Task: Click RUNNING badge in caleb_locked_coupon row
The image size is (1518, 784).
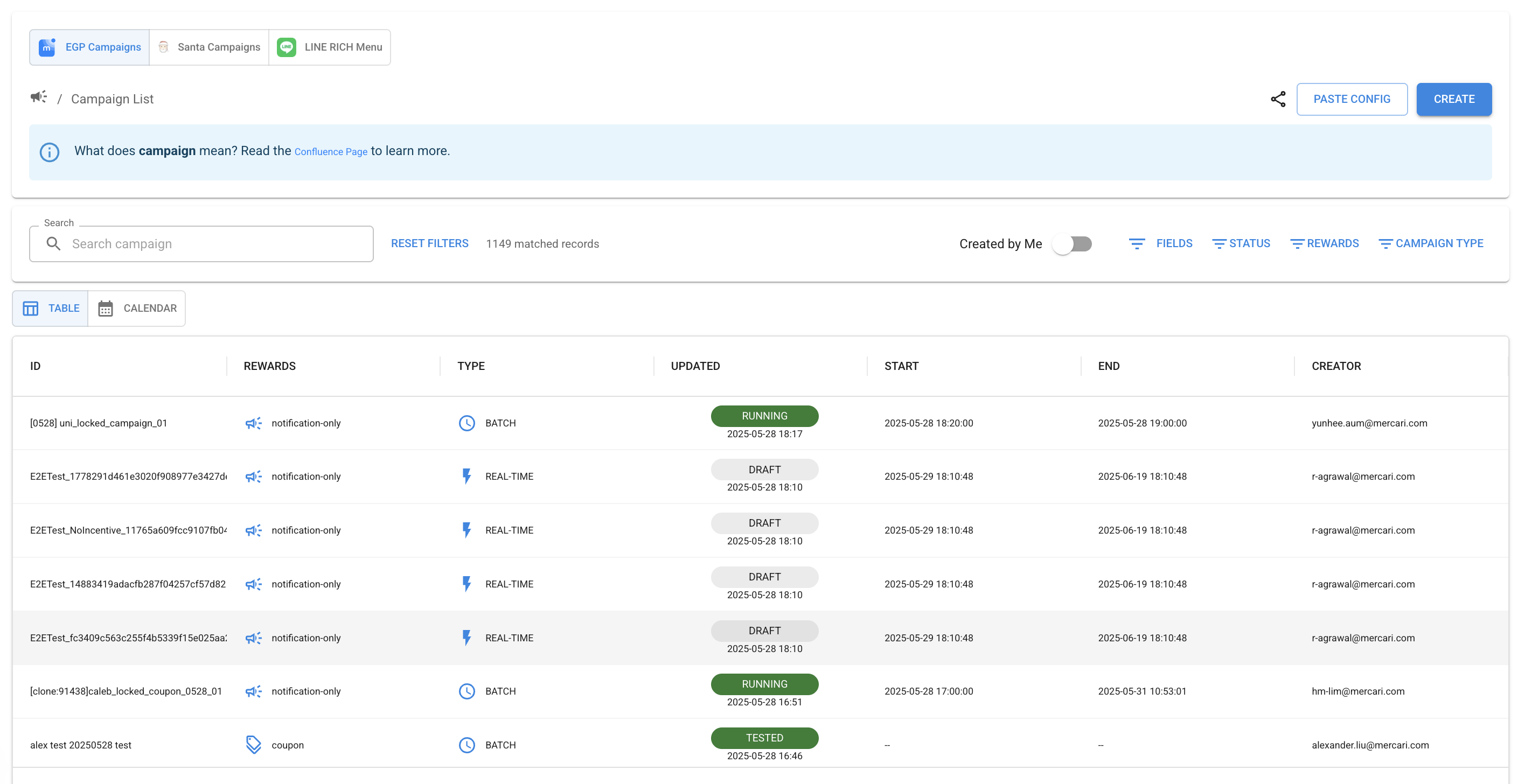Action: pyautogui.click(x=764, y=684)
